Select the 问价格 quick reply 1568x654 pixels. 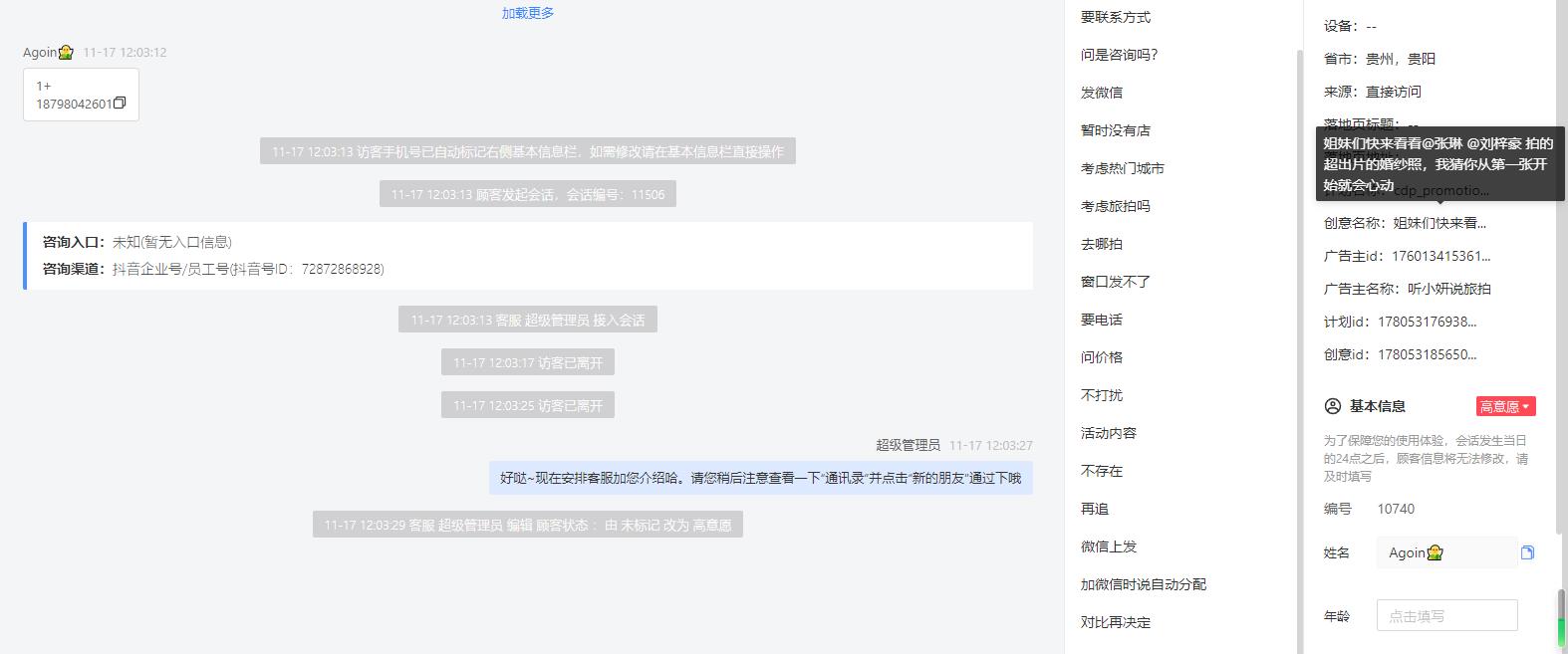tap(1102, 357)
